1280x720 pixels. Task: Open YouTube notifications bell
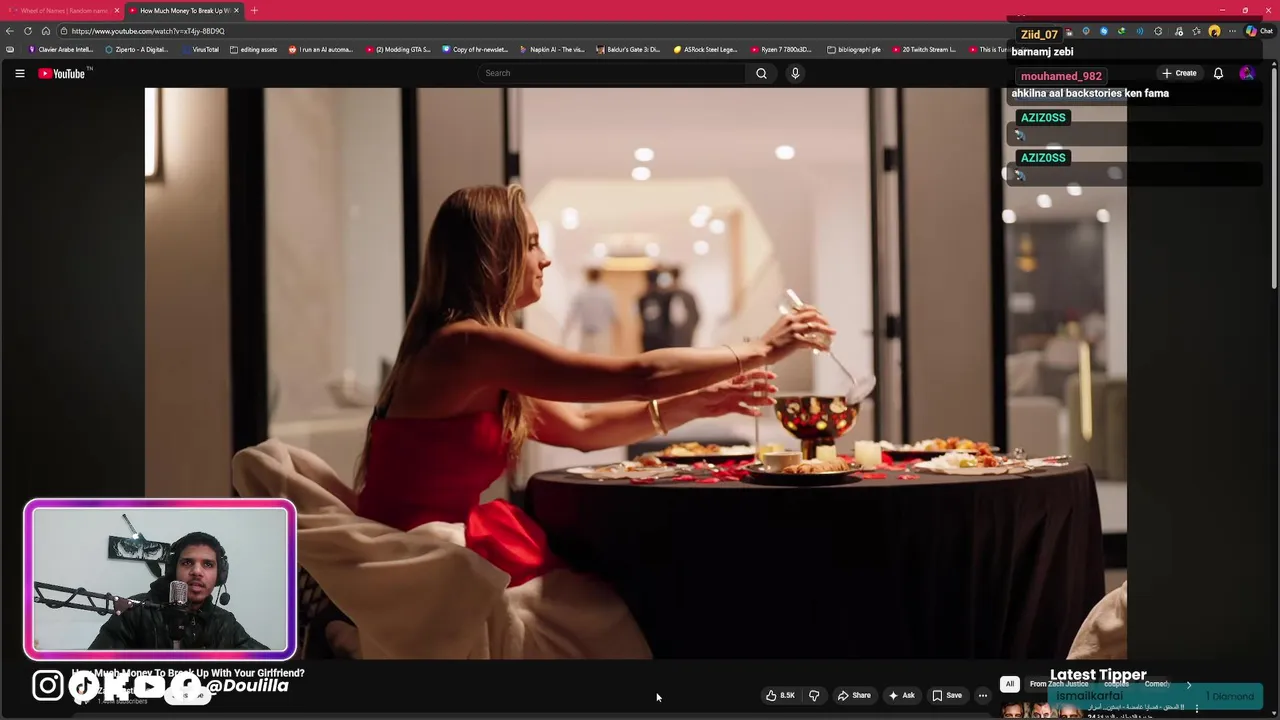pyautogui.click(x=1218, y=73)
